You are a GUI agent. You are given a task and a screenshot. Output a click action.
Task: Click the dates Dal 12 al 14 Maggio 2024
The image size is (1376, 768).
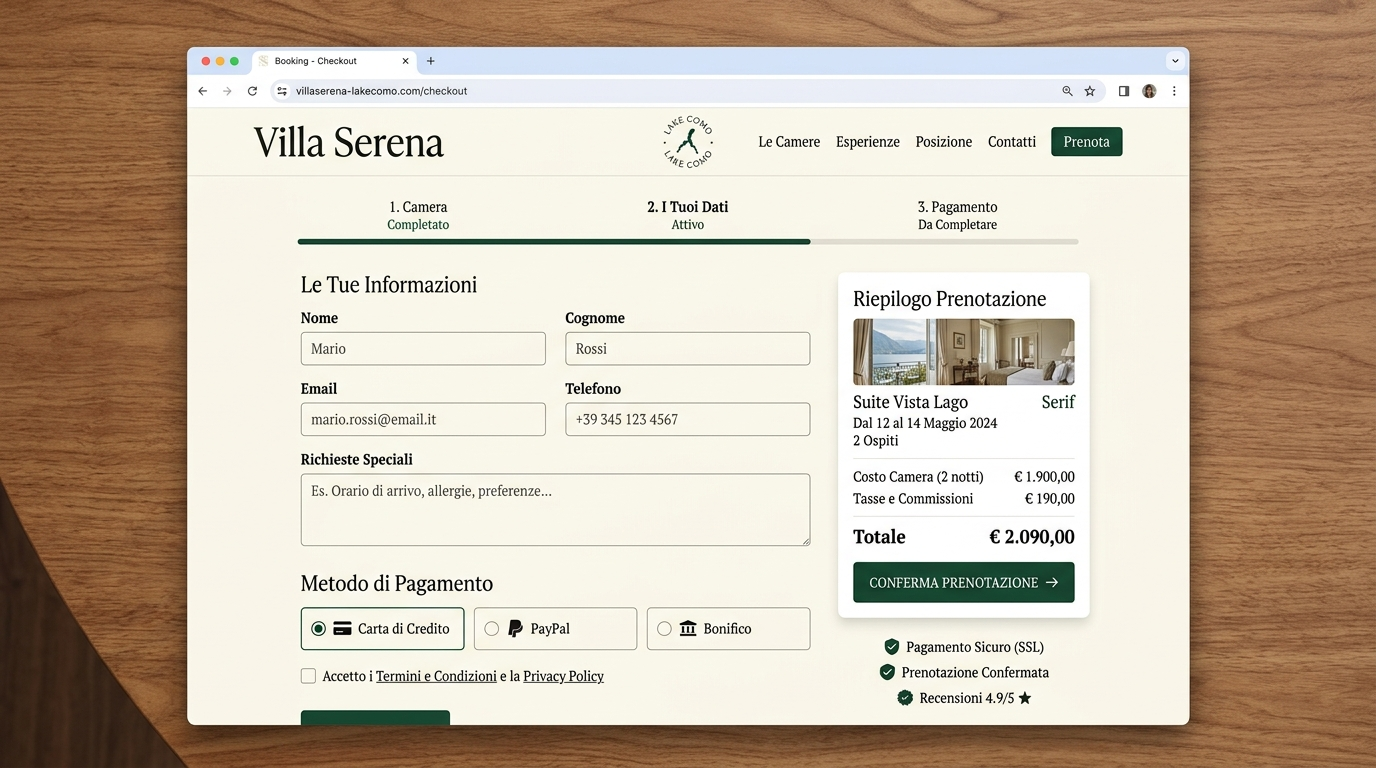tap(925, 423)
